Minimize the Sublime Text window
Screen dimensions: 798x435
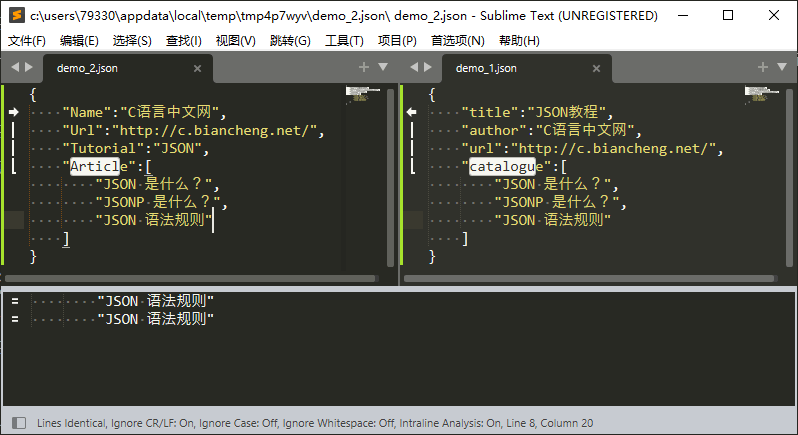click(683, 15)
